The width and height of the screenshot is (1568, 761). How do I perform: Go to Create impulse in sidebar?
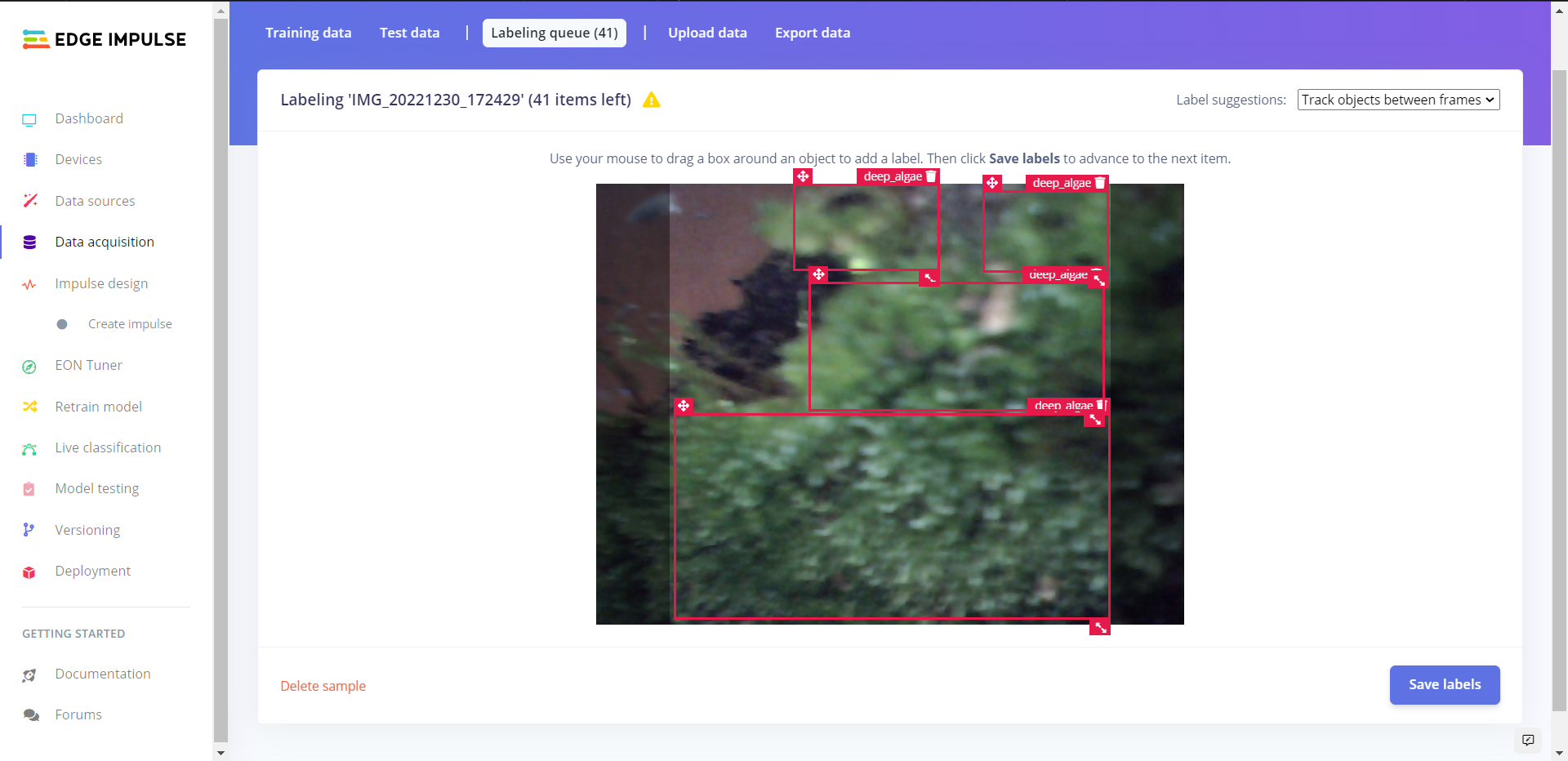[x=130, y=324]
